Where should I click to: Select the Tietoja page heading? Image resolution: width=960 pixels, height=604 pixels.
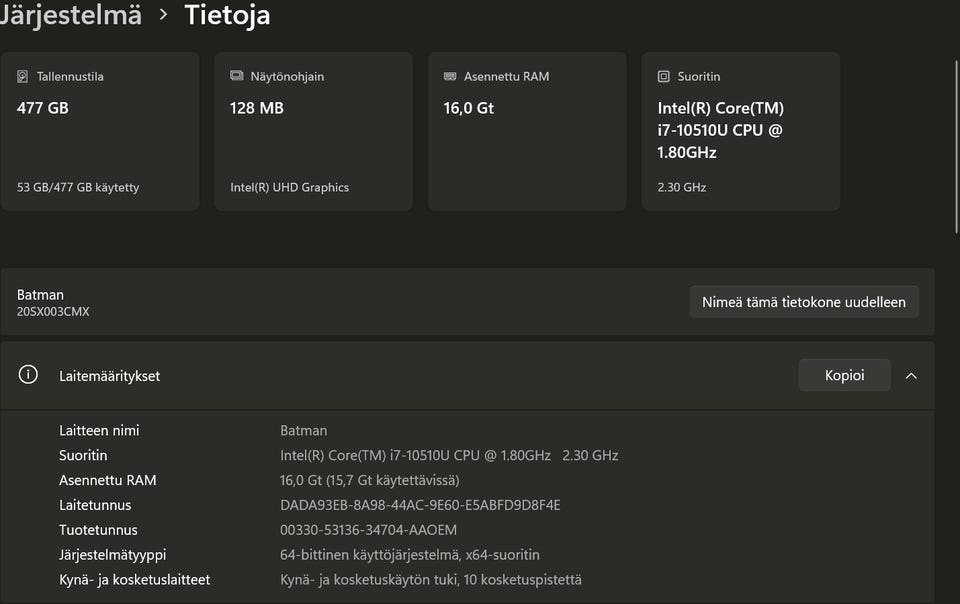pos(227,15)
